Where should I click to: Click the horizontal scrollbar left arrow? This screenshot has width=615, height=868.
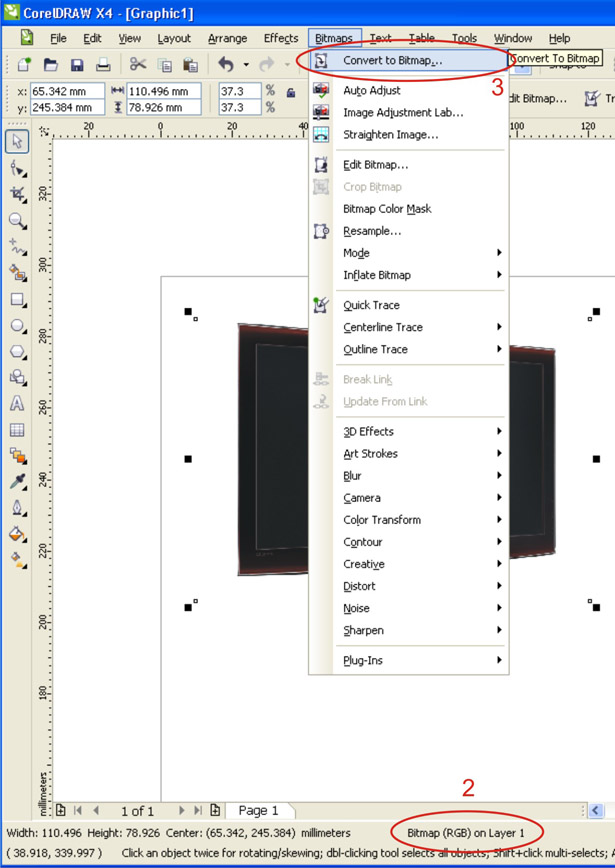click(x=596, y=810)
